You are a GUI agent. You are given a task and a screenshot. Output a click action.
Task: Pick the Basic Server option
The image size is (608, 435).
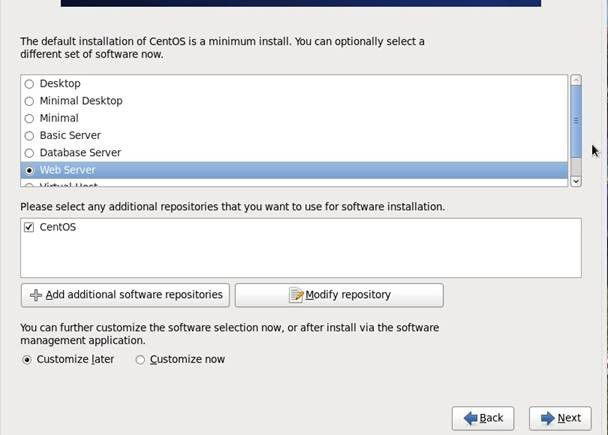coord(29,136)
